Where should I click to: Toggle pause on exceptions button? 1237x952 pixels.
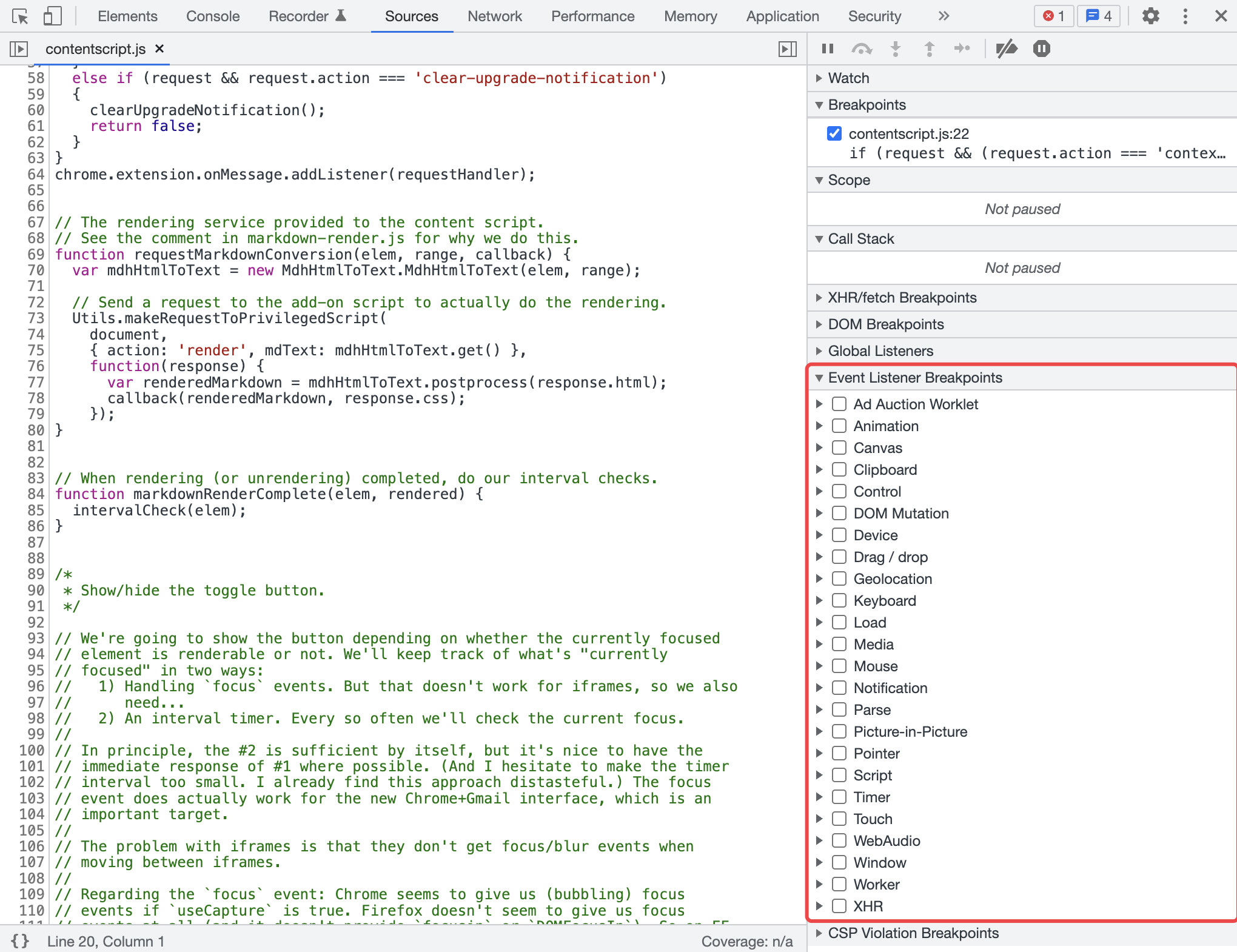pos(1041,49)
